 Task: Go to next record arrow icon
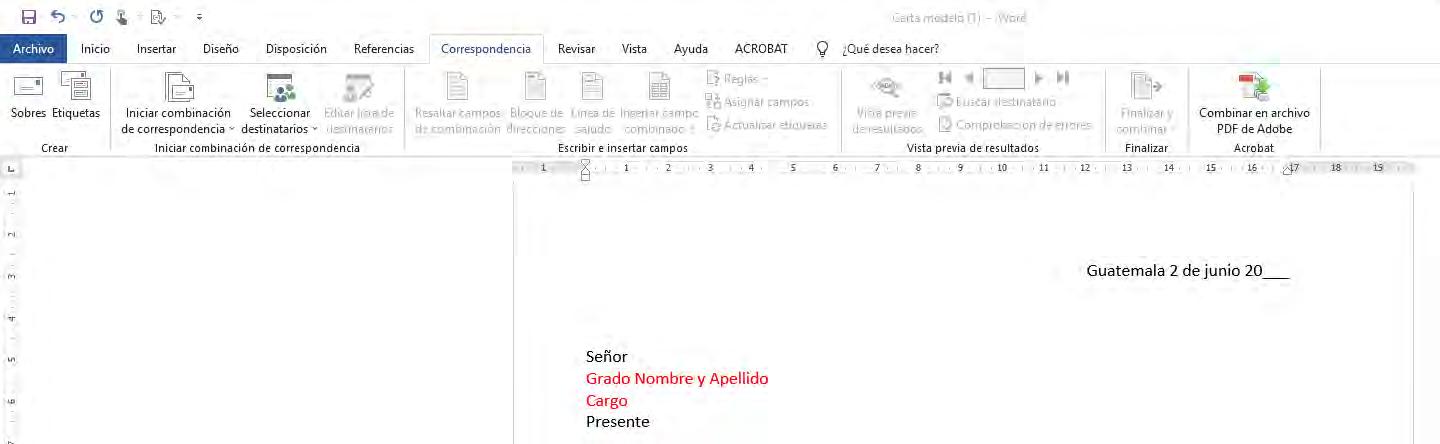1040,78
